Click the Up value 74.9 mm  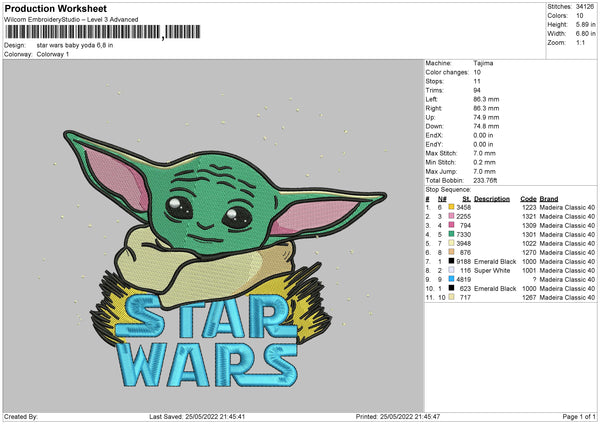pyautogui.click(x=486, y=117)
